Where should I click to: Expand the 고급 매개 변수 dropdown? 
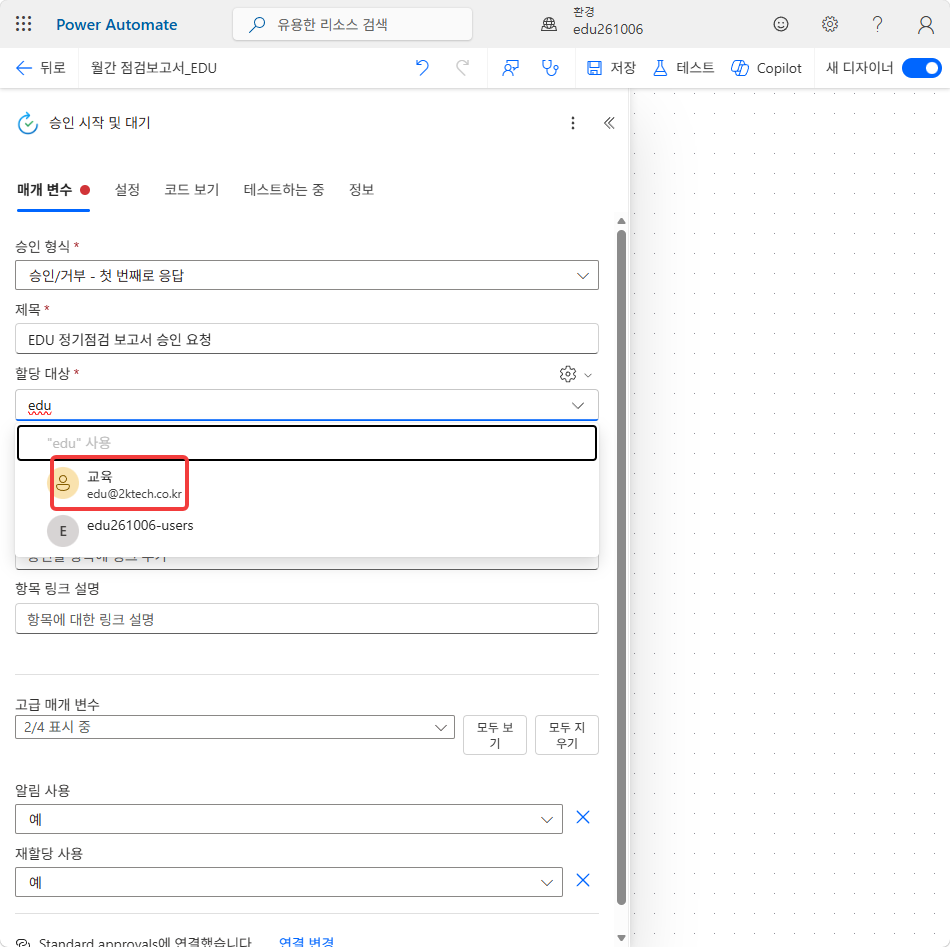234,727
